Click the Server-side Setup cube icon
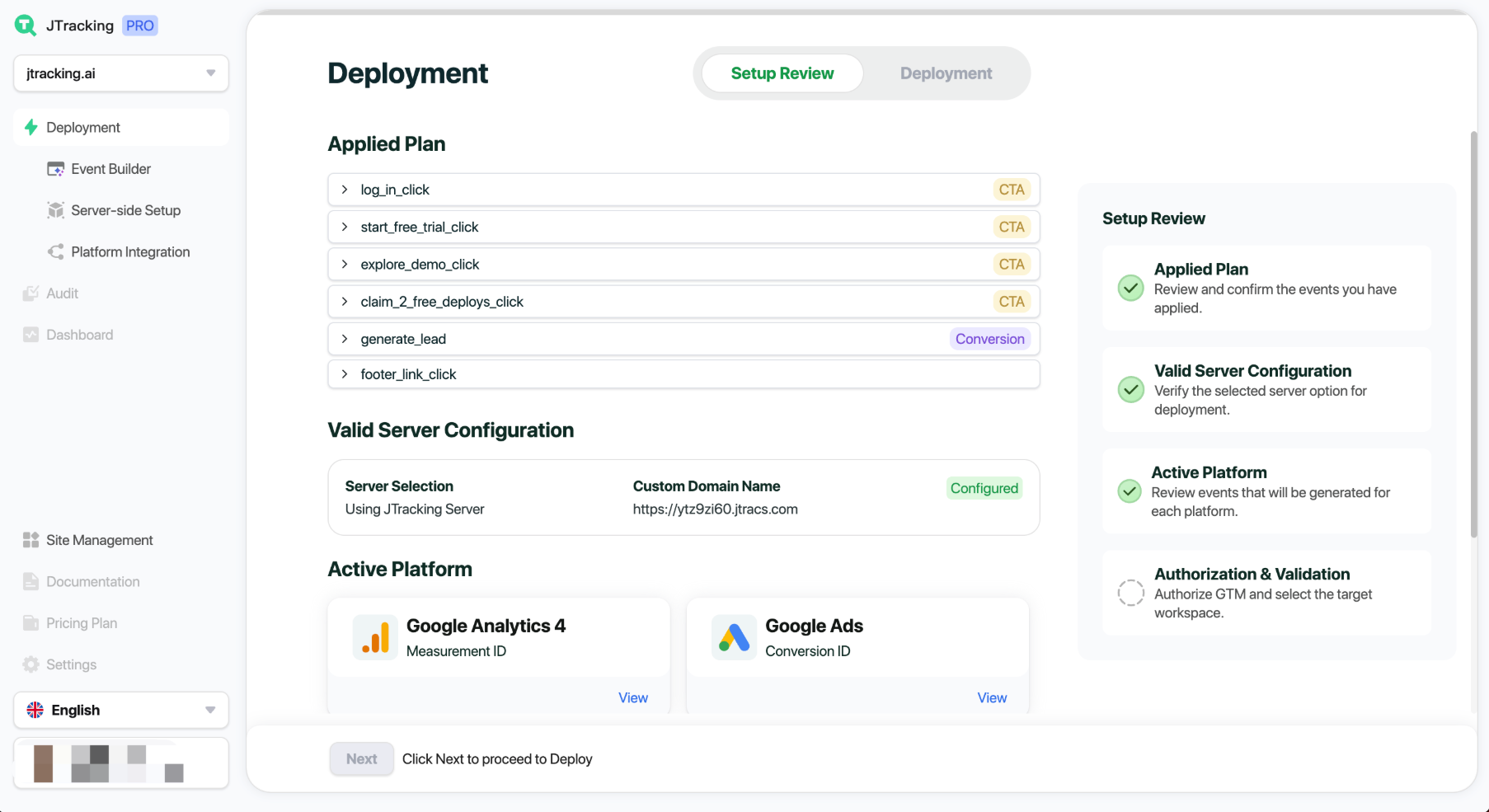Image resolution: width=1489 pixels, height=812 pixels. [x=55, y=210]
